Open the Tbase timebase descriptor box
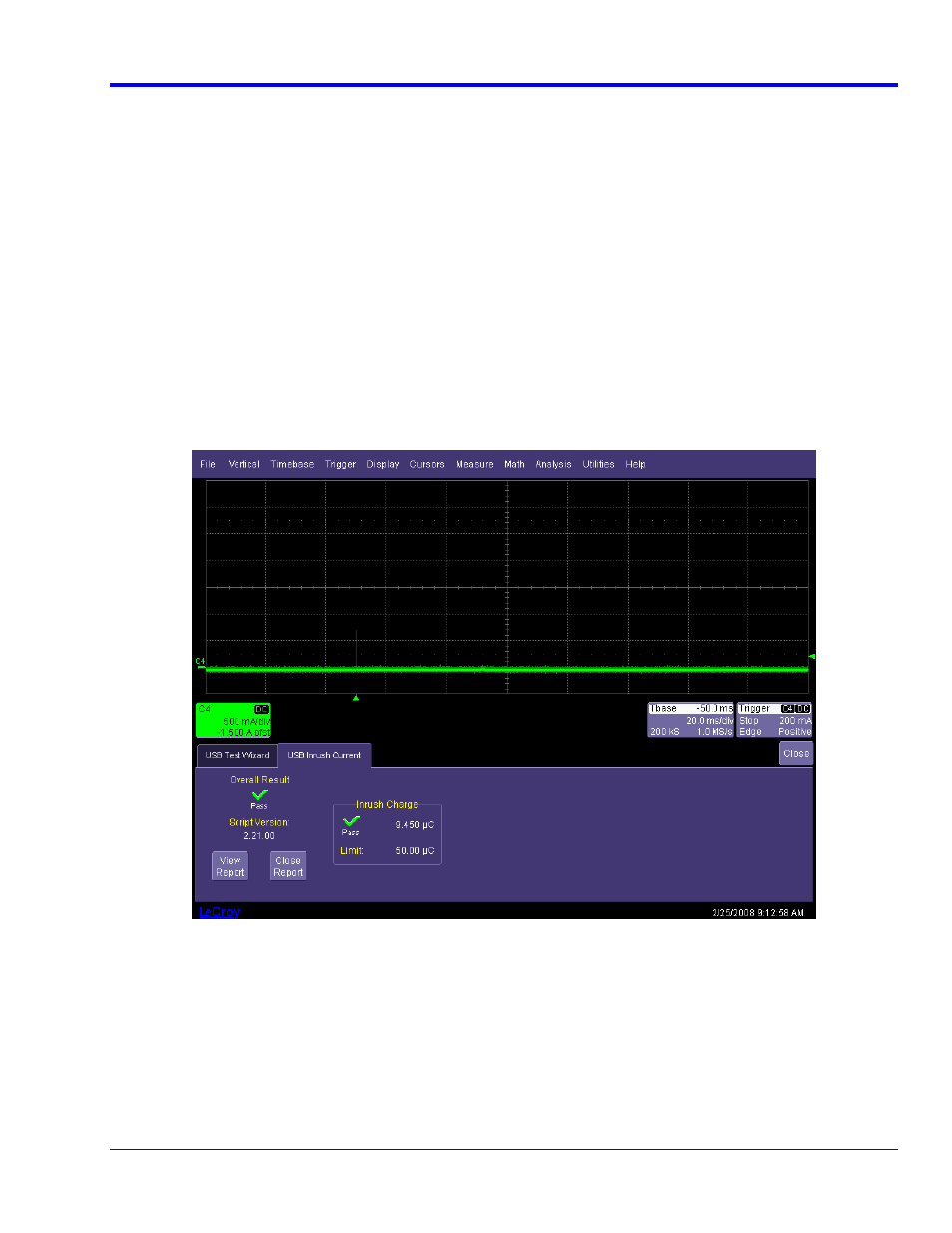 pos(691,720)
